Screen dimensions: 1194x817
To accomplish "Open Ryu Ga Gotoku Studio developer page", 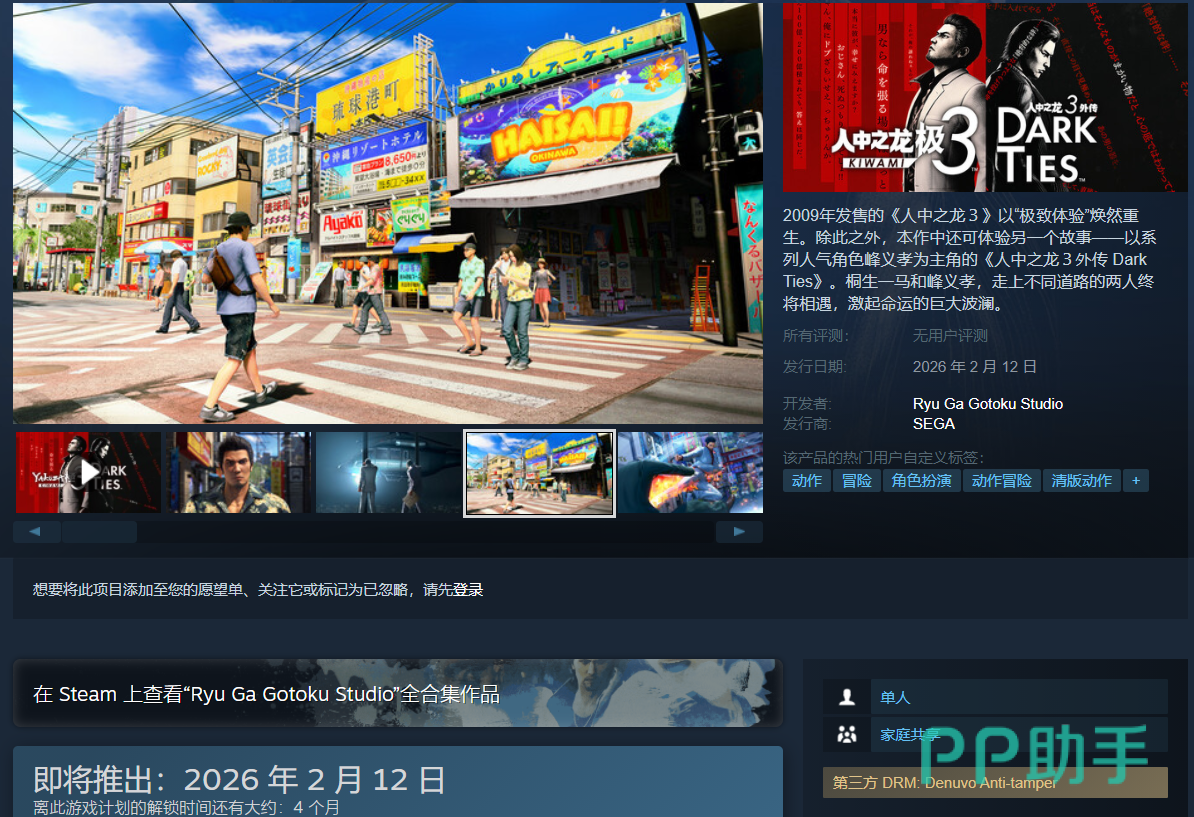I will (x=987, y=404).
